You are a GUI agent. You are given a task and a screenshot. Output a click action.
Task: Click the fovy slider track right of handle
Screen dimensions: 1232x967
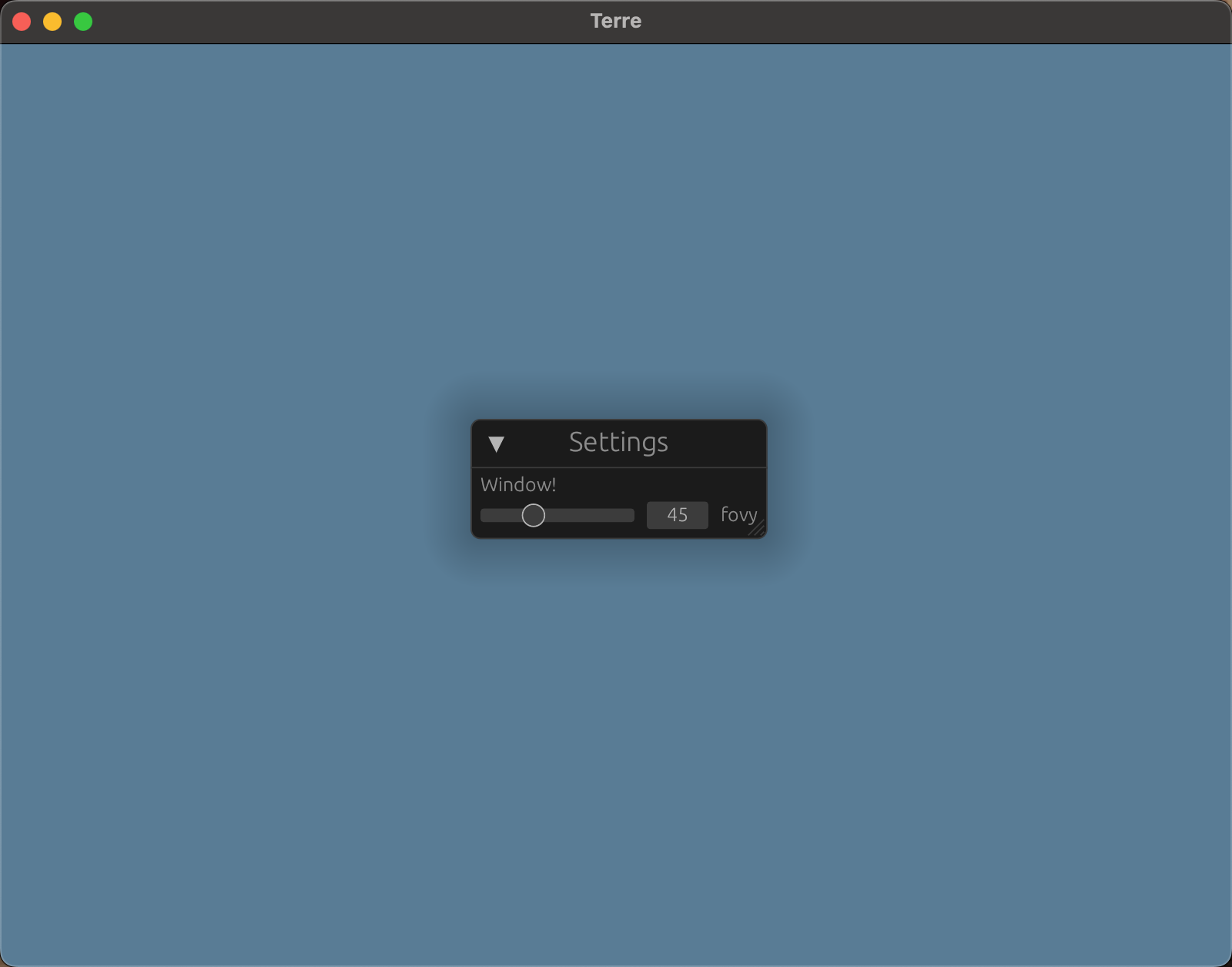[593, 515]
